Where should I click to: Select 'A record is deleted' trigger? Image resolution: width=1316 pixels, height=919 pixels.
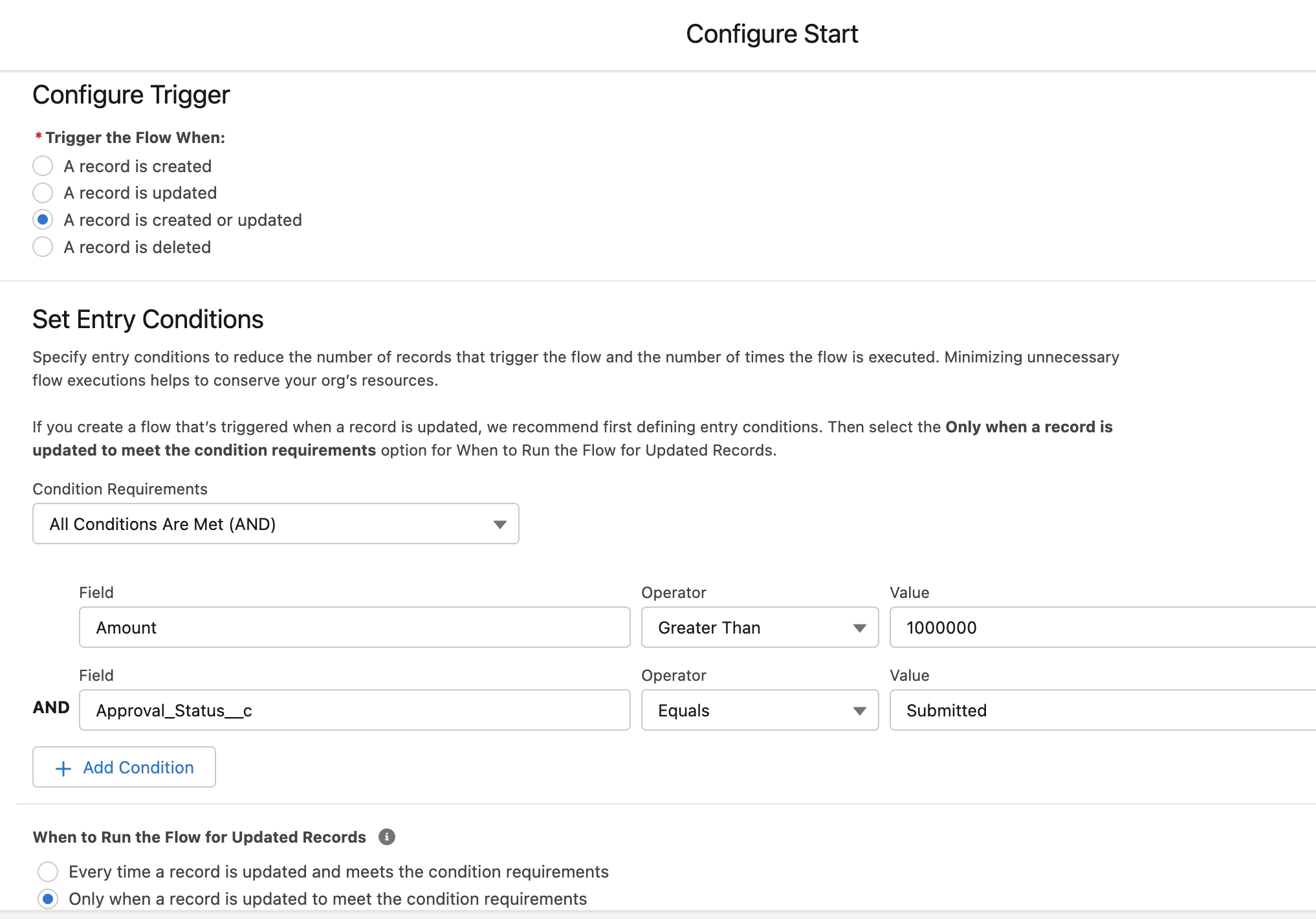pos(43,247)
